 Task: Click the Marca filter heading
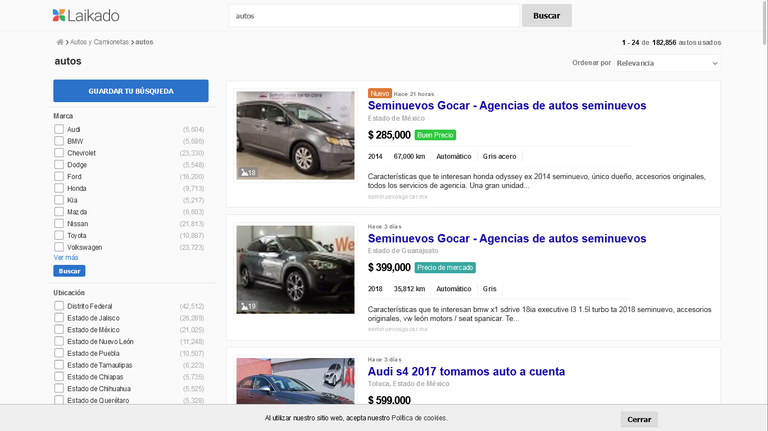click(x=63, y=116)
